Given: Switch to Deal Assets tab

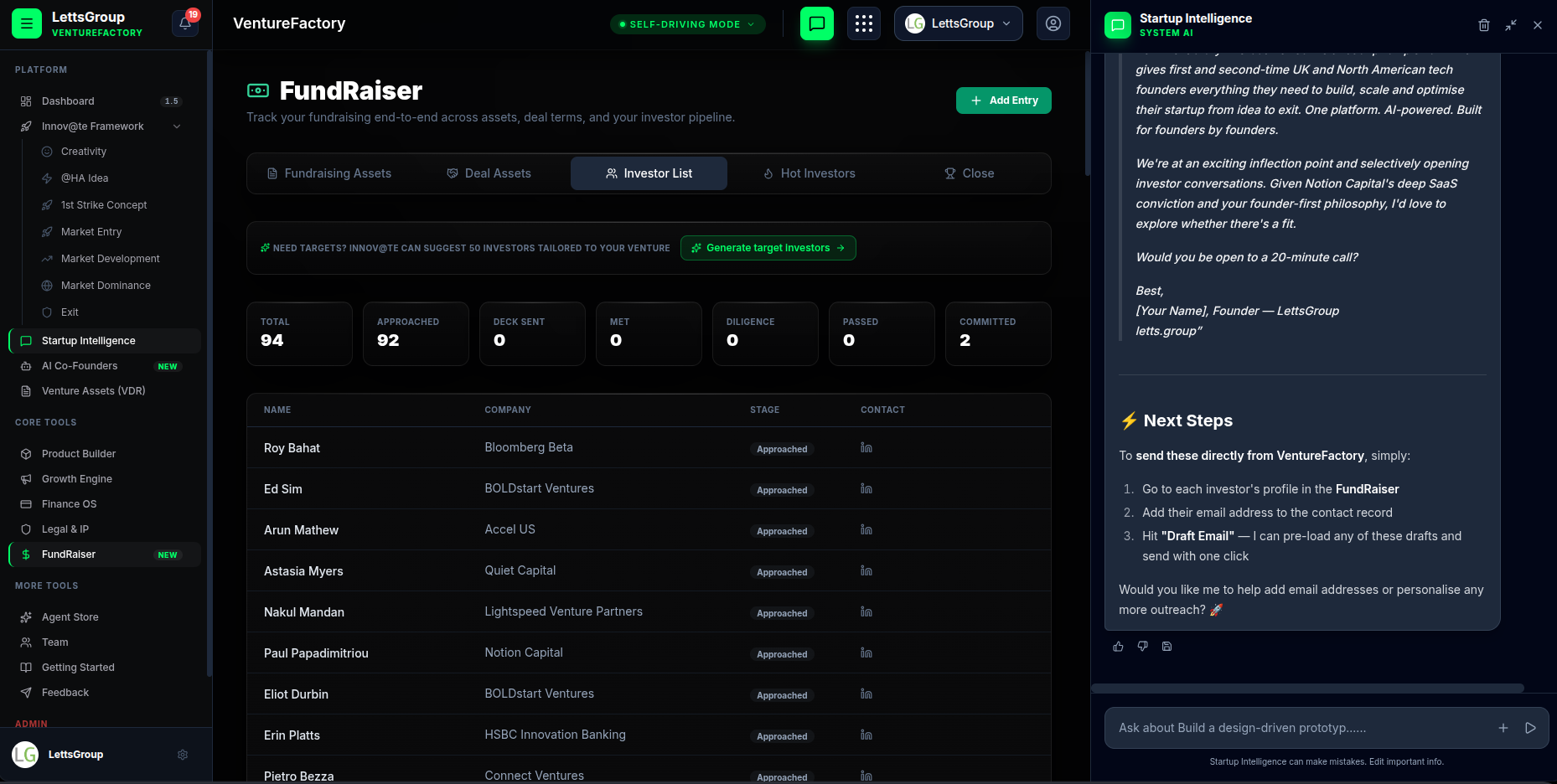Looking at the screenshot, I should click(489, 173).
